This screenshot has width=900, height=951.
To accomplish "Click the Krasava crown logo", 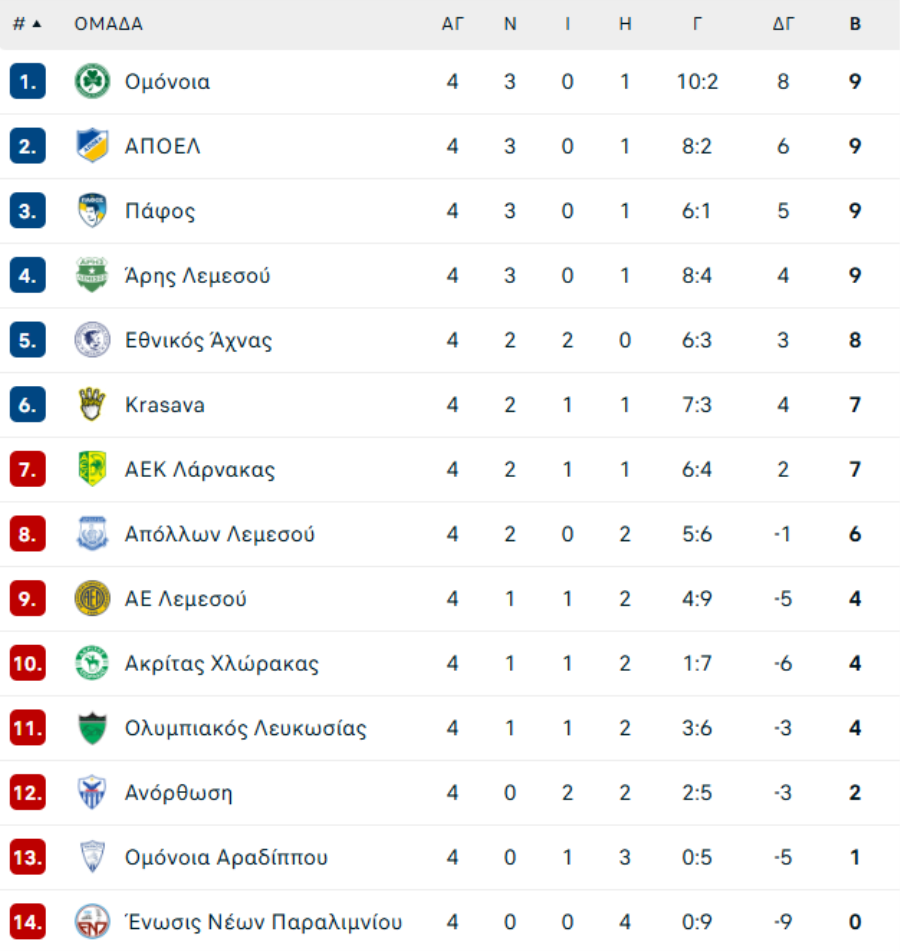I will tap(92, 405).
